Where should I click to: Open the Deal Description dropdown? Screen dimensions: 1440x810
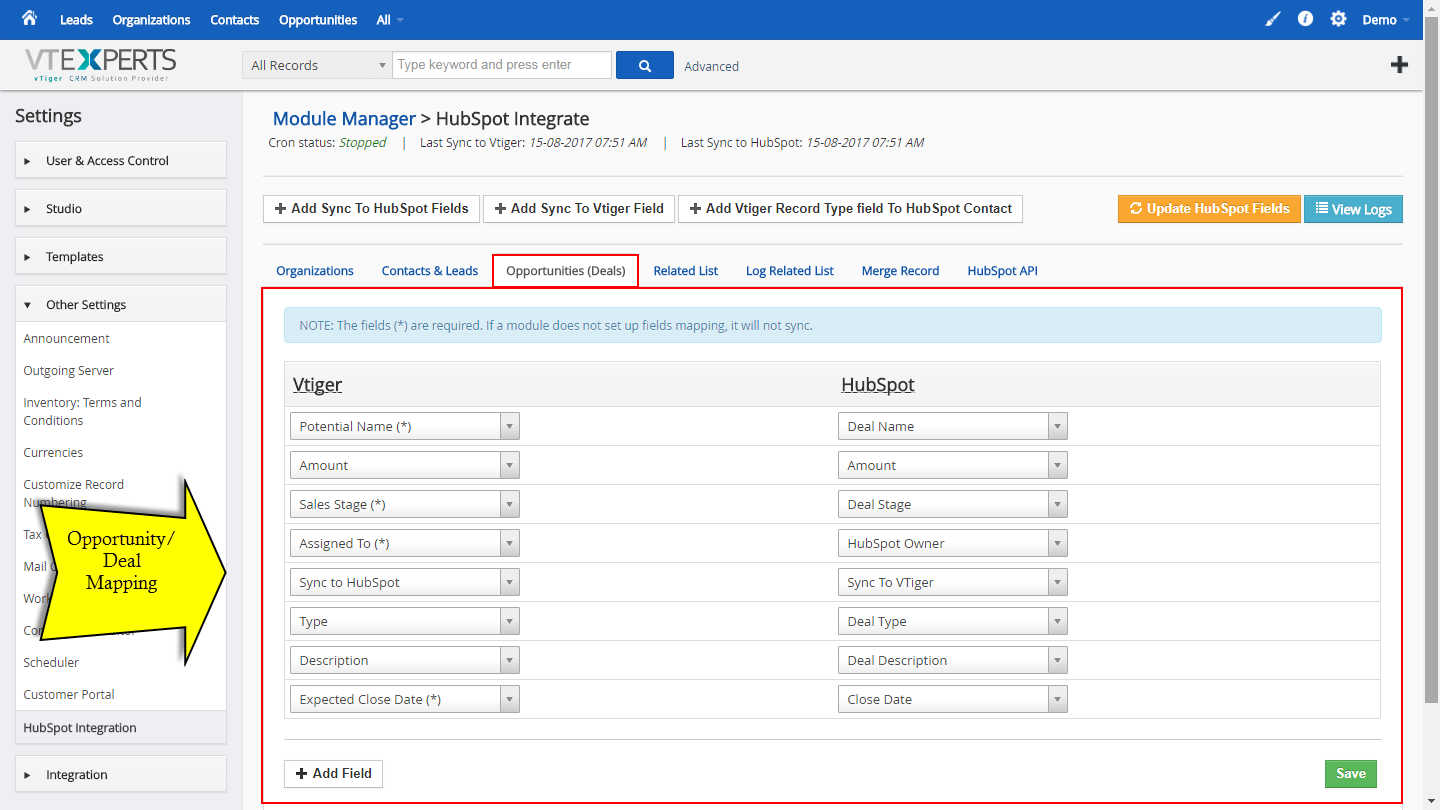pyautogui.click(x=953, y=660)
